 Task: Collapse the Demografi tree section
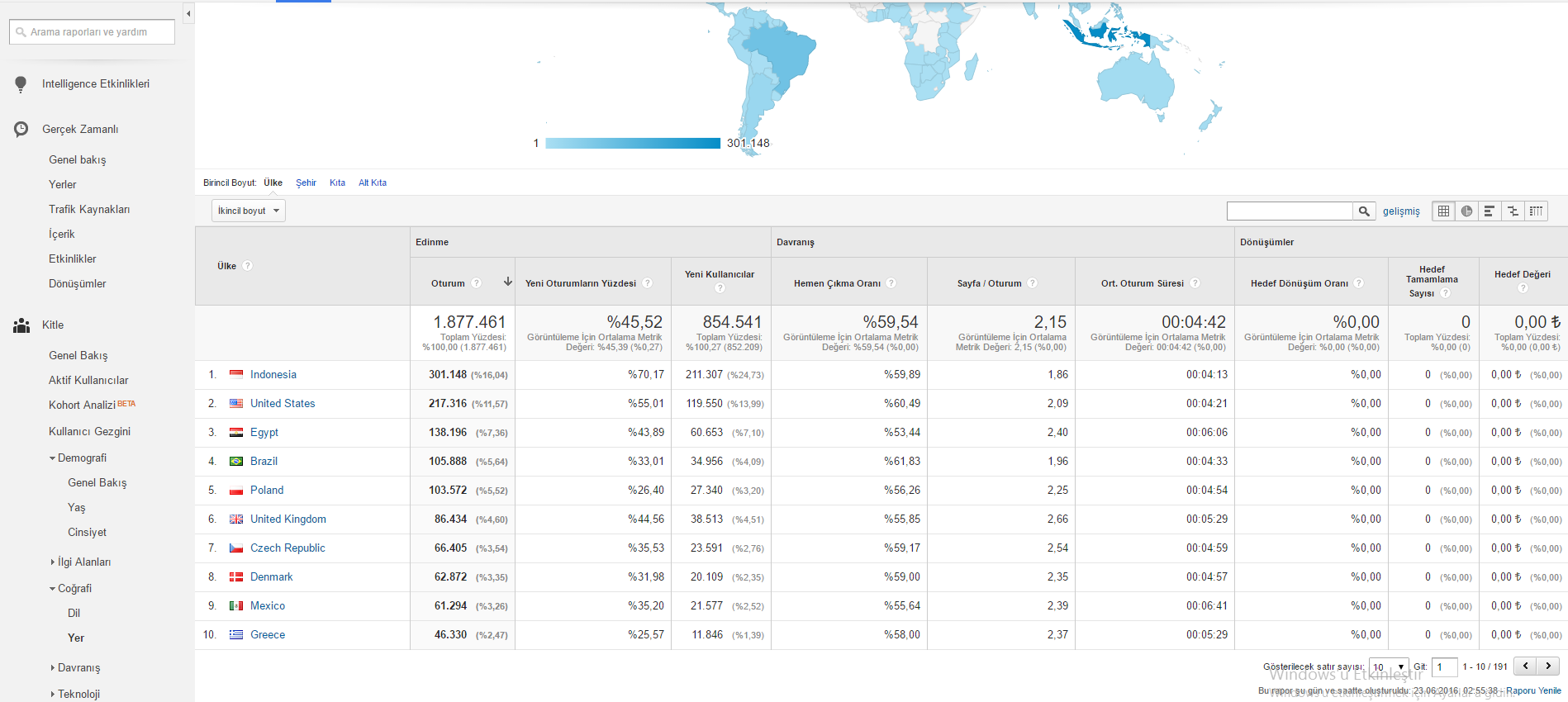[x=78, y=458]
